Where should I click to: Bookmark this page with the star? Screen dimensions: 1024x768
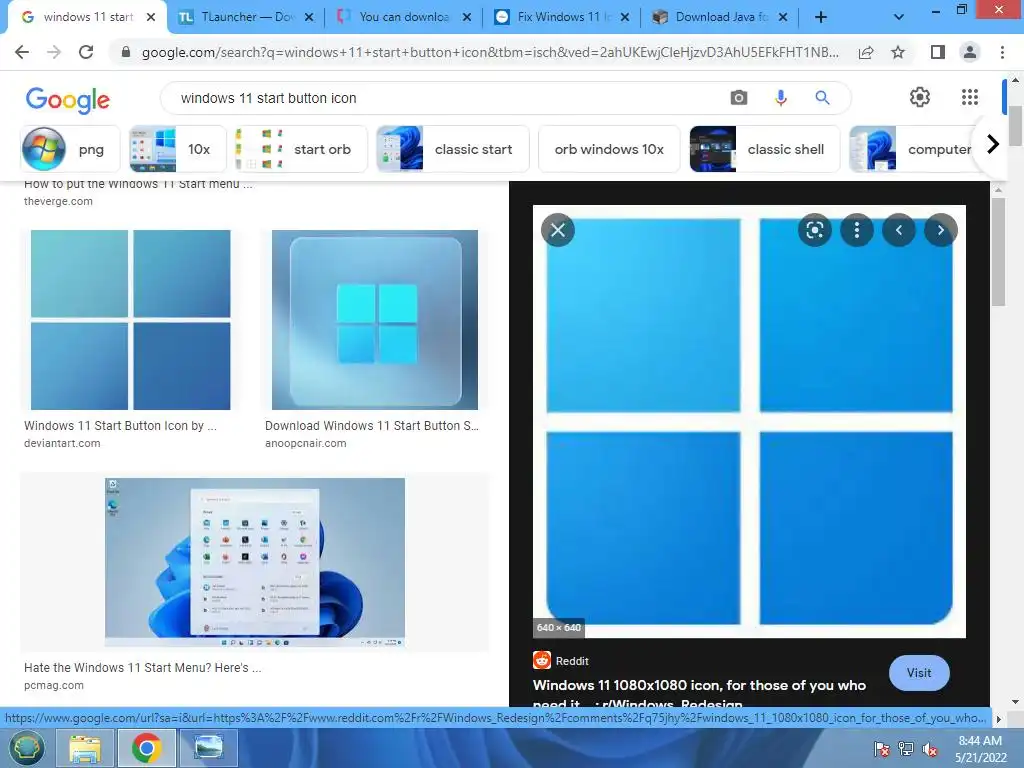[898, 52]
